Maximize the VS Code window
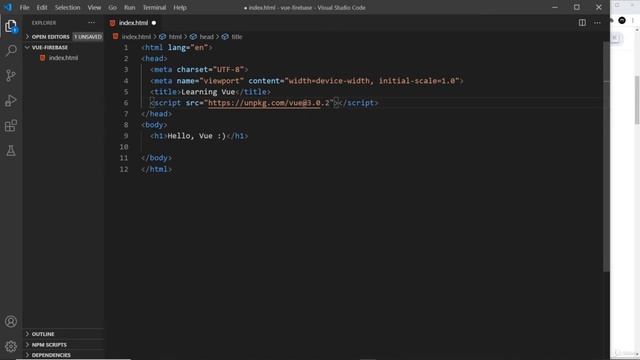Image resolution: width=640 pixels, height=360 pixels. [577, 7]
